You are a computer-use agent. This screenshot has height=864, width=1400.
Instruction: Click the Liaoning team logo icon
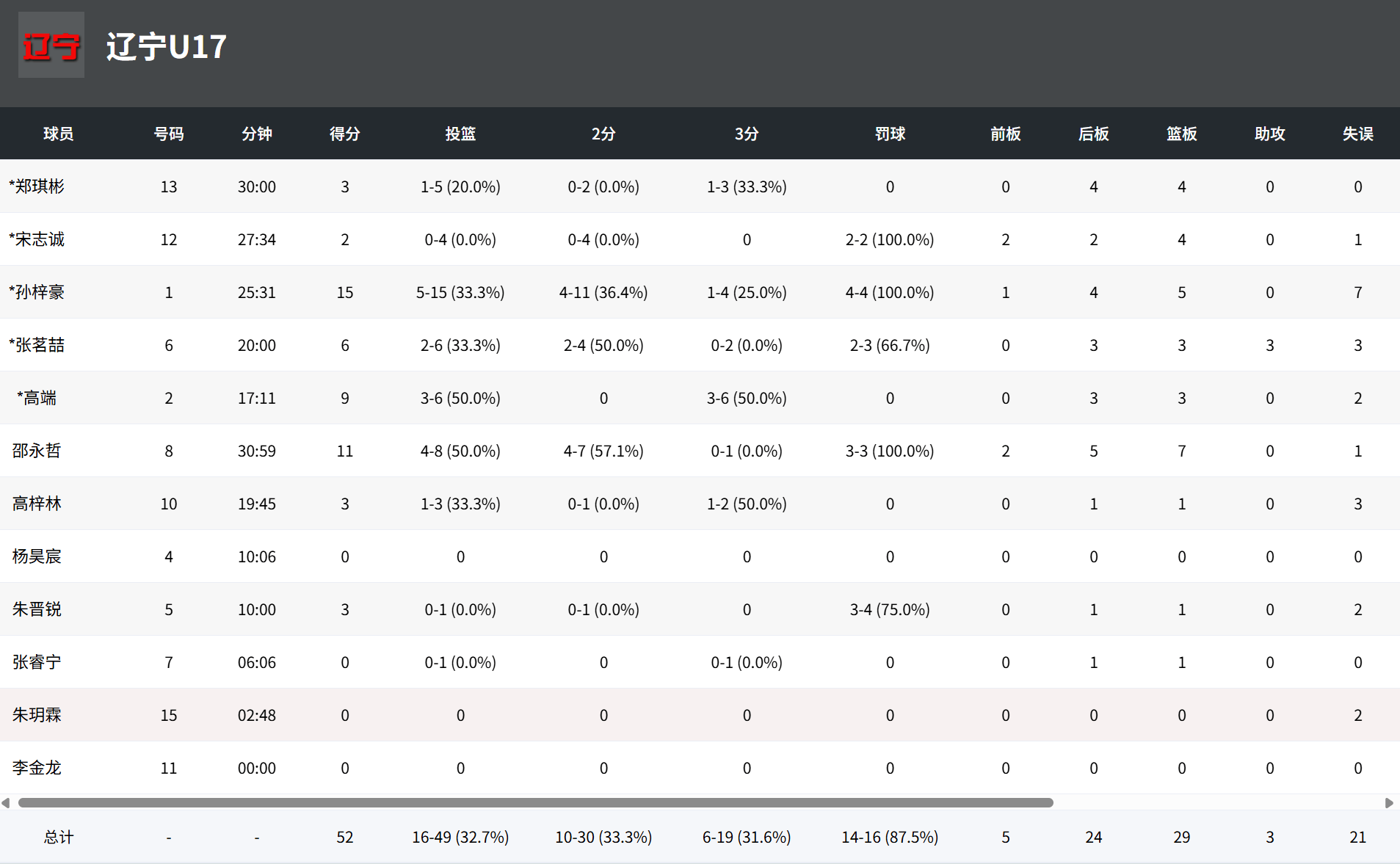(51, 45)
